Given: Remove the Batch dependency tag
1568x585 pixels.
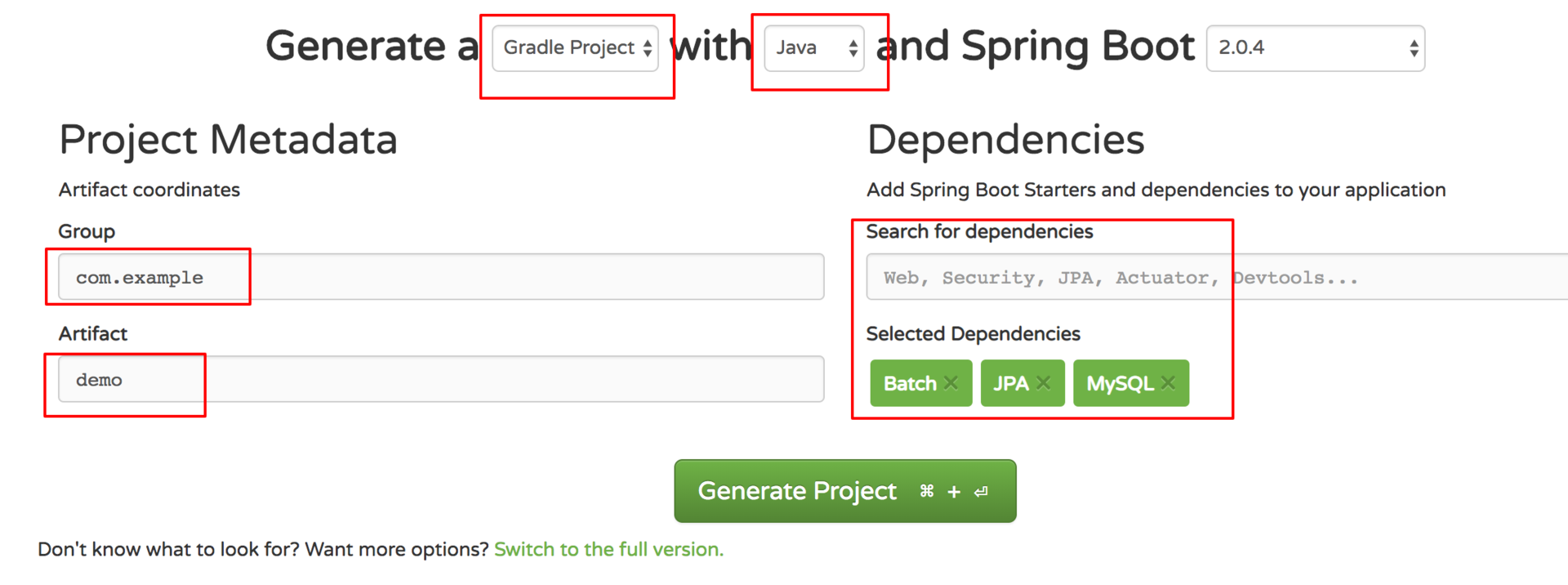Looking at the screenshot, I should coord(951,383).
